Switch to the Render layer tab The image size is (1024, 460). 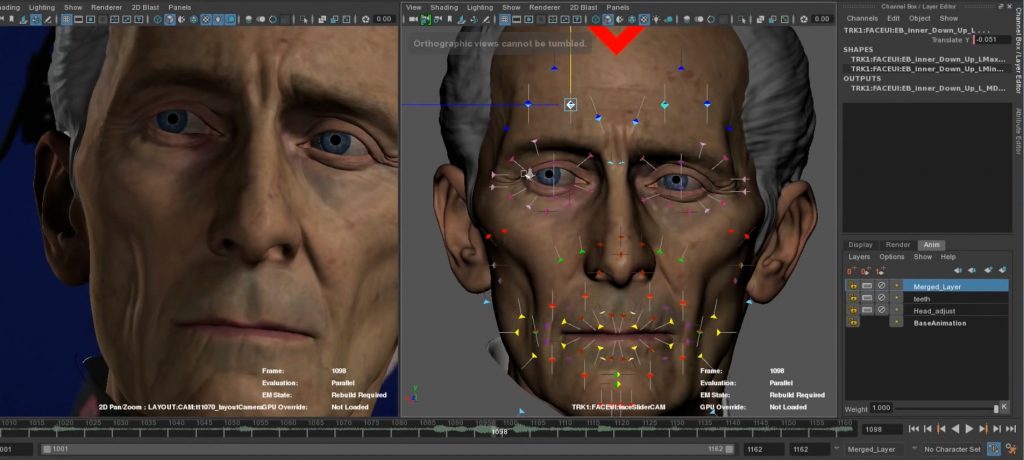coord(897,245)
